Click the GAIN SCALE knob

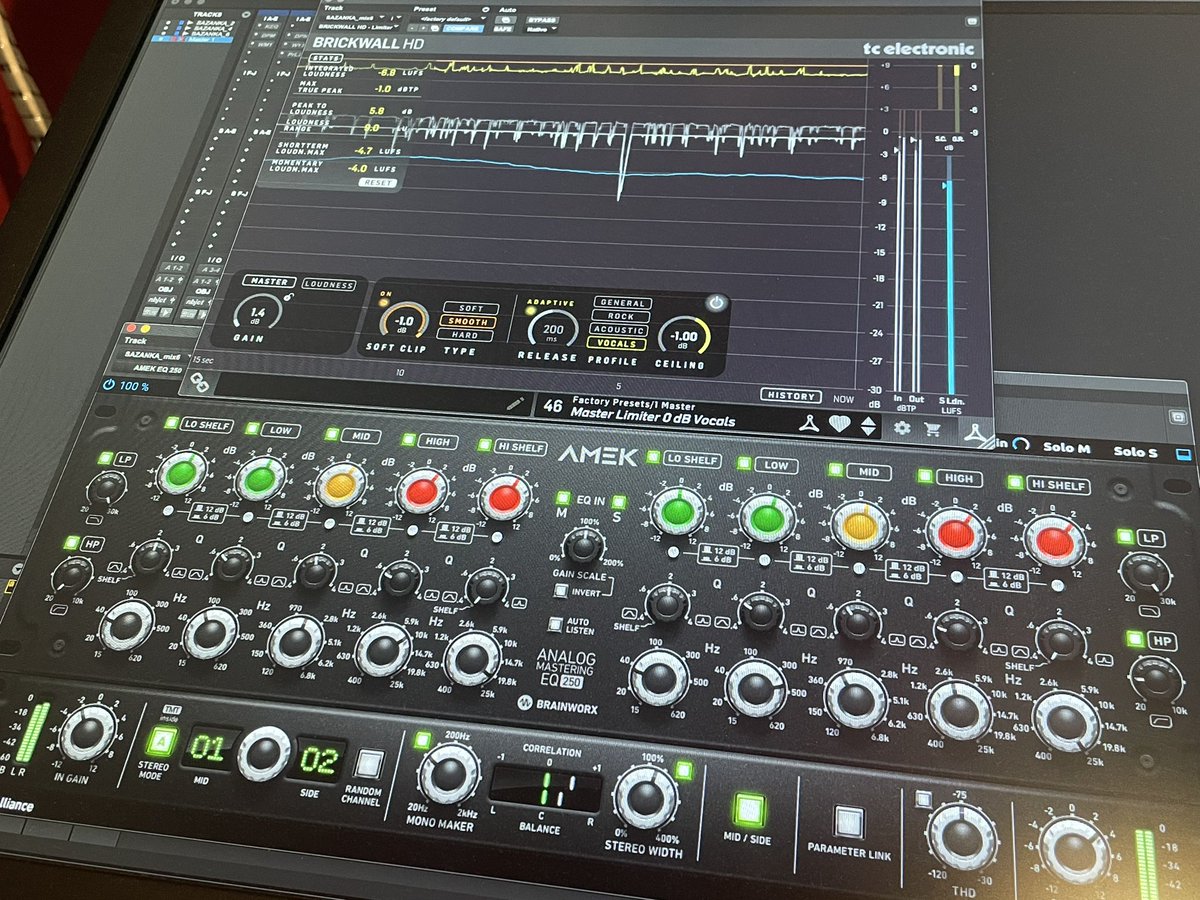(x=584, y=546)
